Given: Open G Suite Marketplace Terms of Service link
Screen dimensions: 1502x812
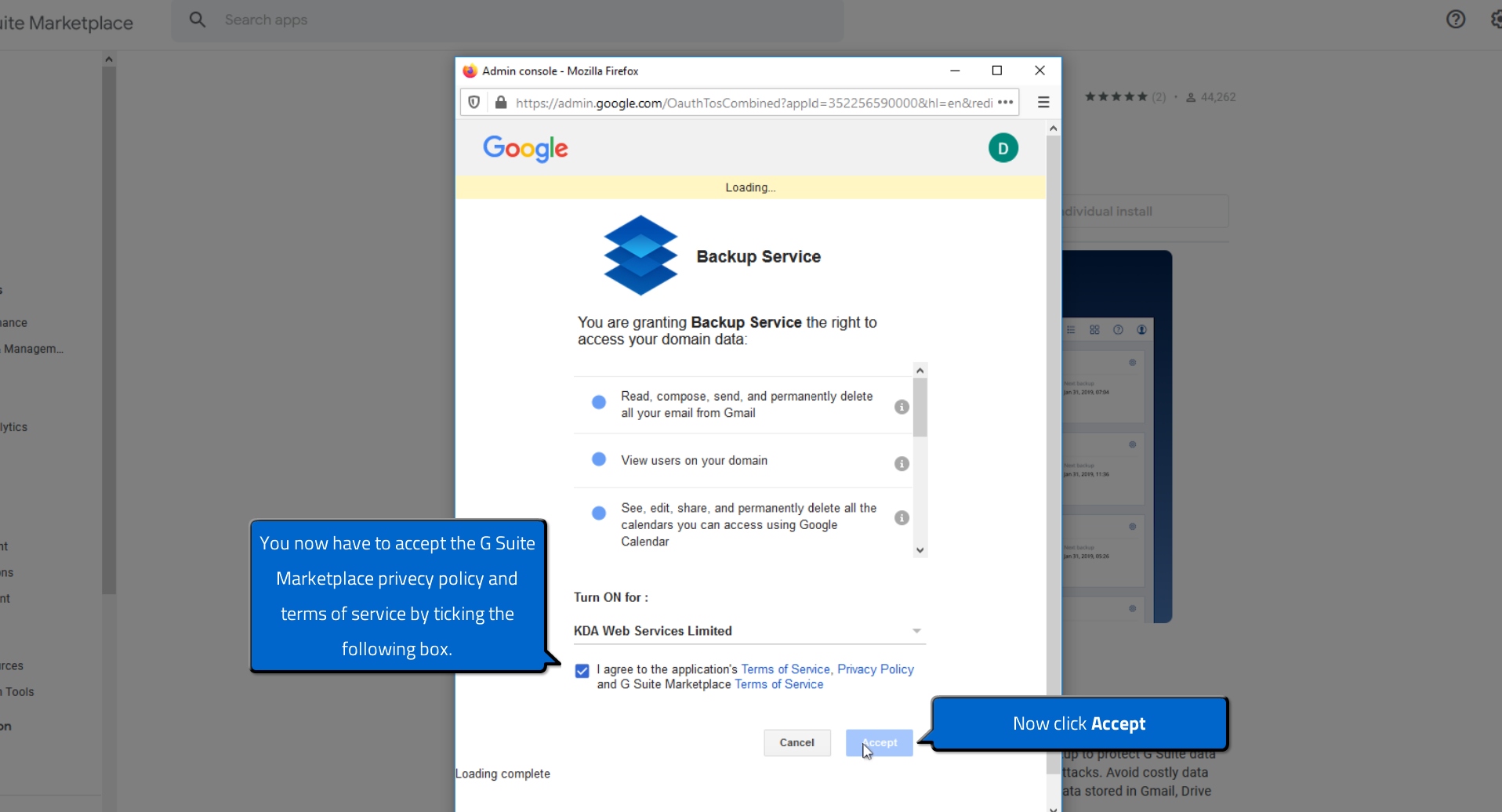Looking at the screenshot, I should 778,684.
